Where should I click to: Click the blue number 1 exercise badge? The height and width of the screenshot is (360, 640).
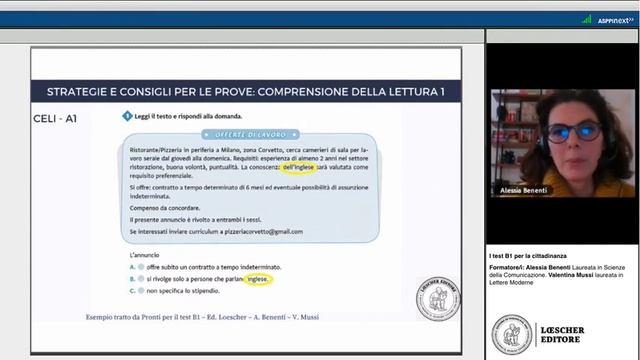coord(127,116)
